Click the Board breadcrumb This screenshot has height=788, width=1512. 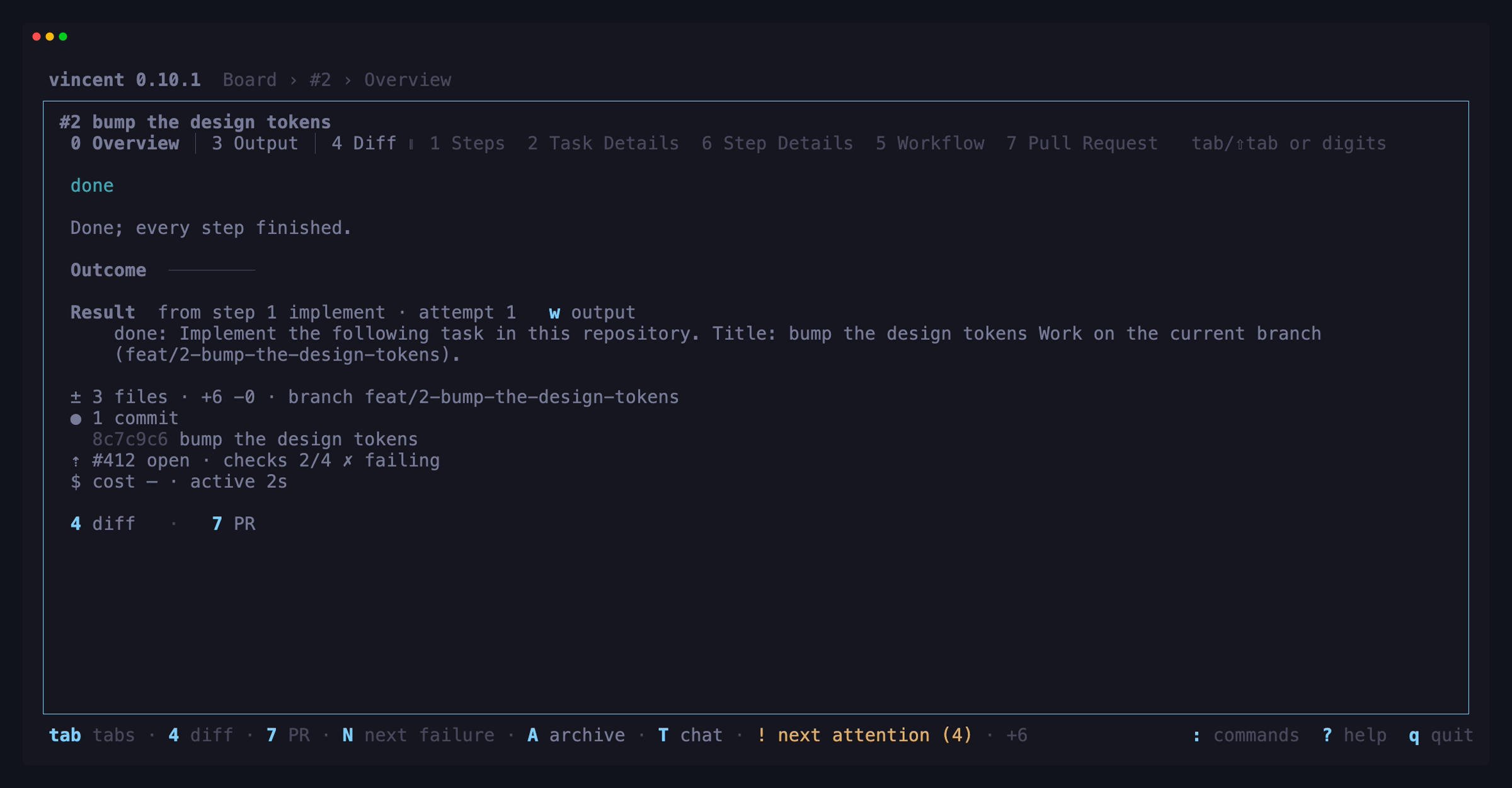coord(249,80)
